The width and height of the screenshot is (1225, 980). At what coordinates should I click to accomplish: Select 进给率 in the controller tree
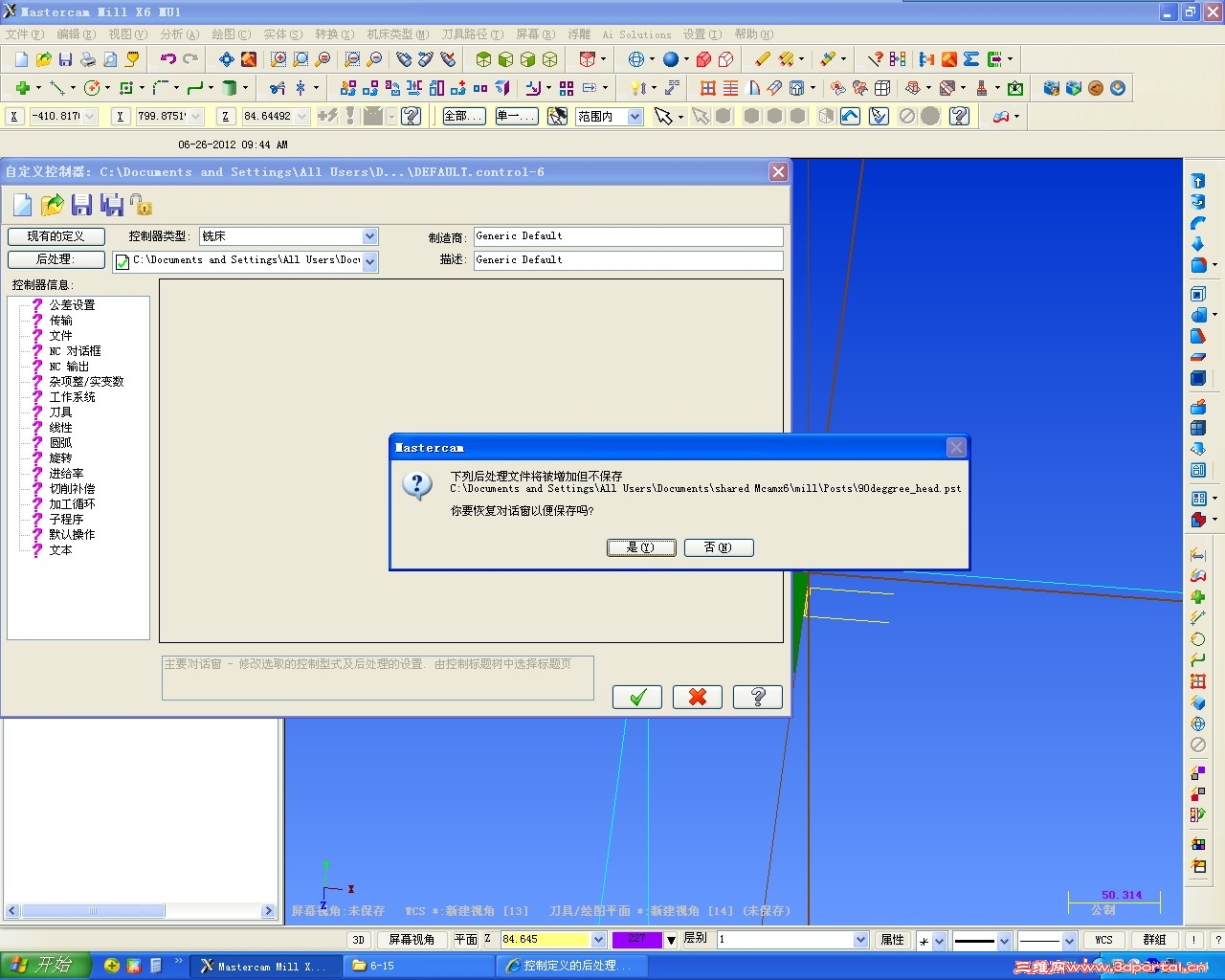pos(66,474)
